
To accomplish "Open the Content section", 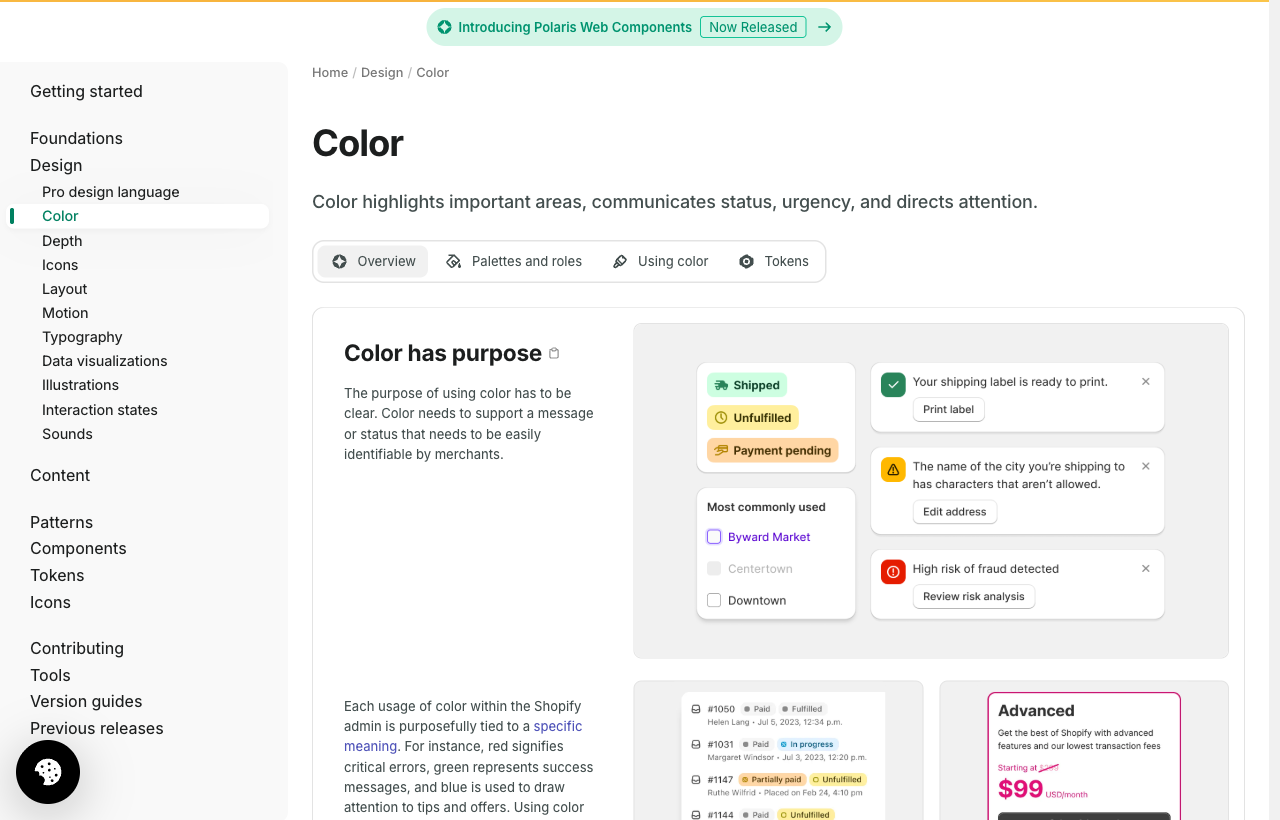I will [x=60, y=475].
